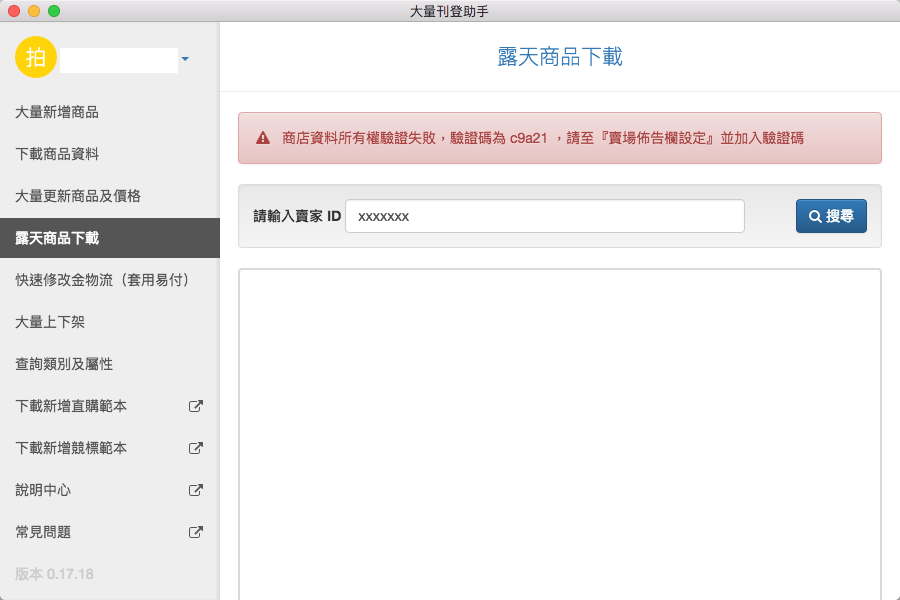
Task: Click the yellow 拍 logo icon
Action: (x=36, y=57)
